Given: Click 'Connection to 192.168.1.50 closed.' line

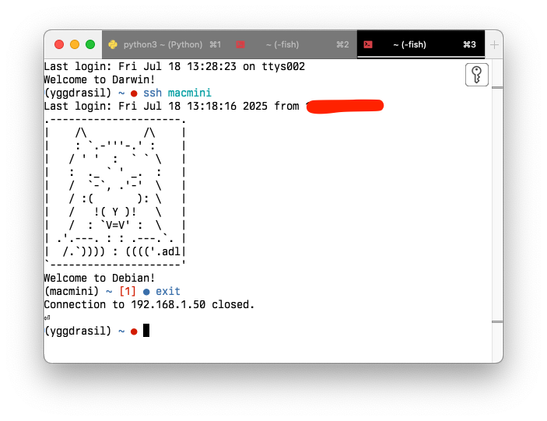Looking at the screenshot, I should 149,305.
